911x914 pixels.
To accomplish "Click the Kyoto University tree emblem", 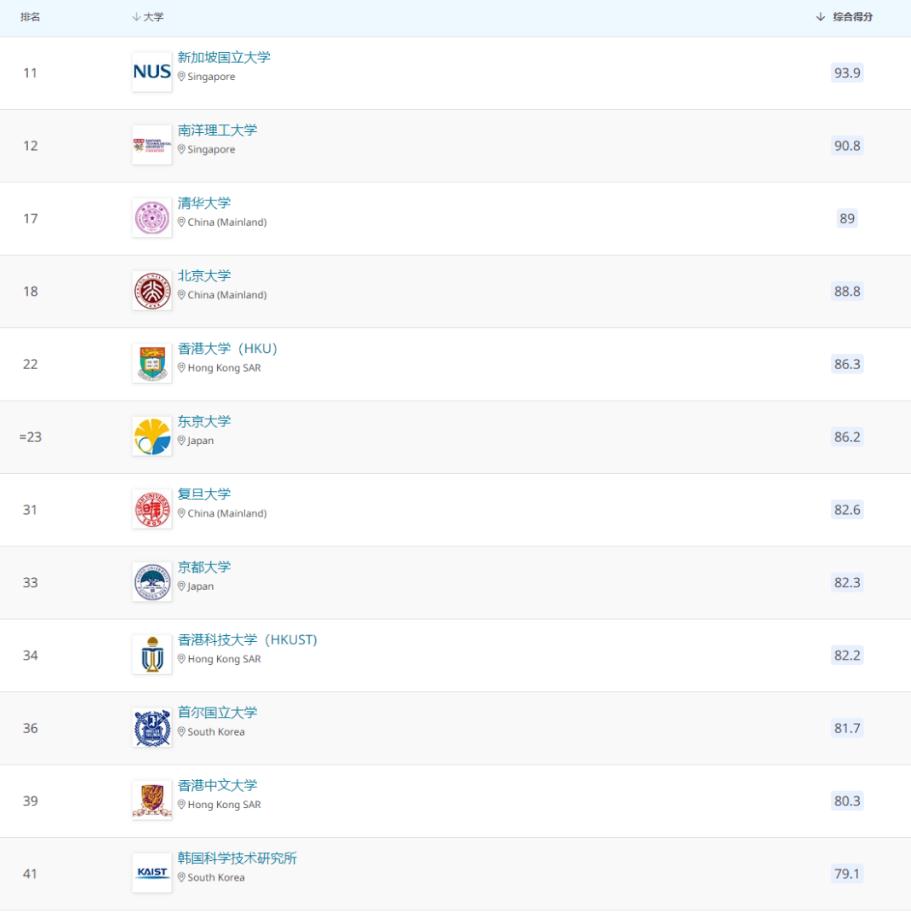I will (x=152, y=582).
